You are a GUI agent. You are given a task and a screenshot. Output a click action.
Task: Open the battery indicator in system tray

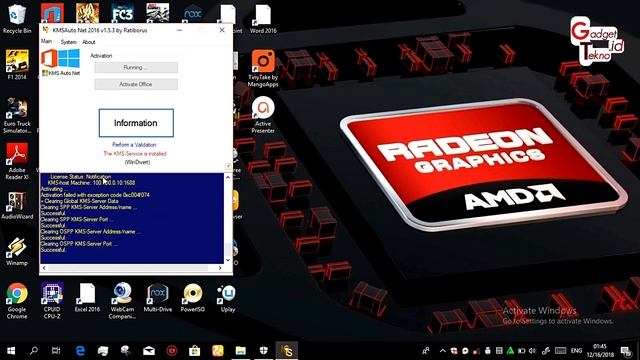521,351
